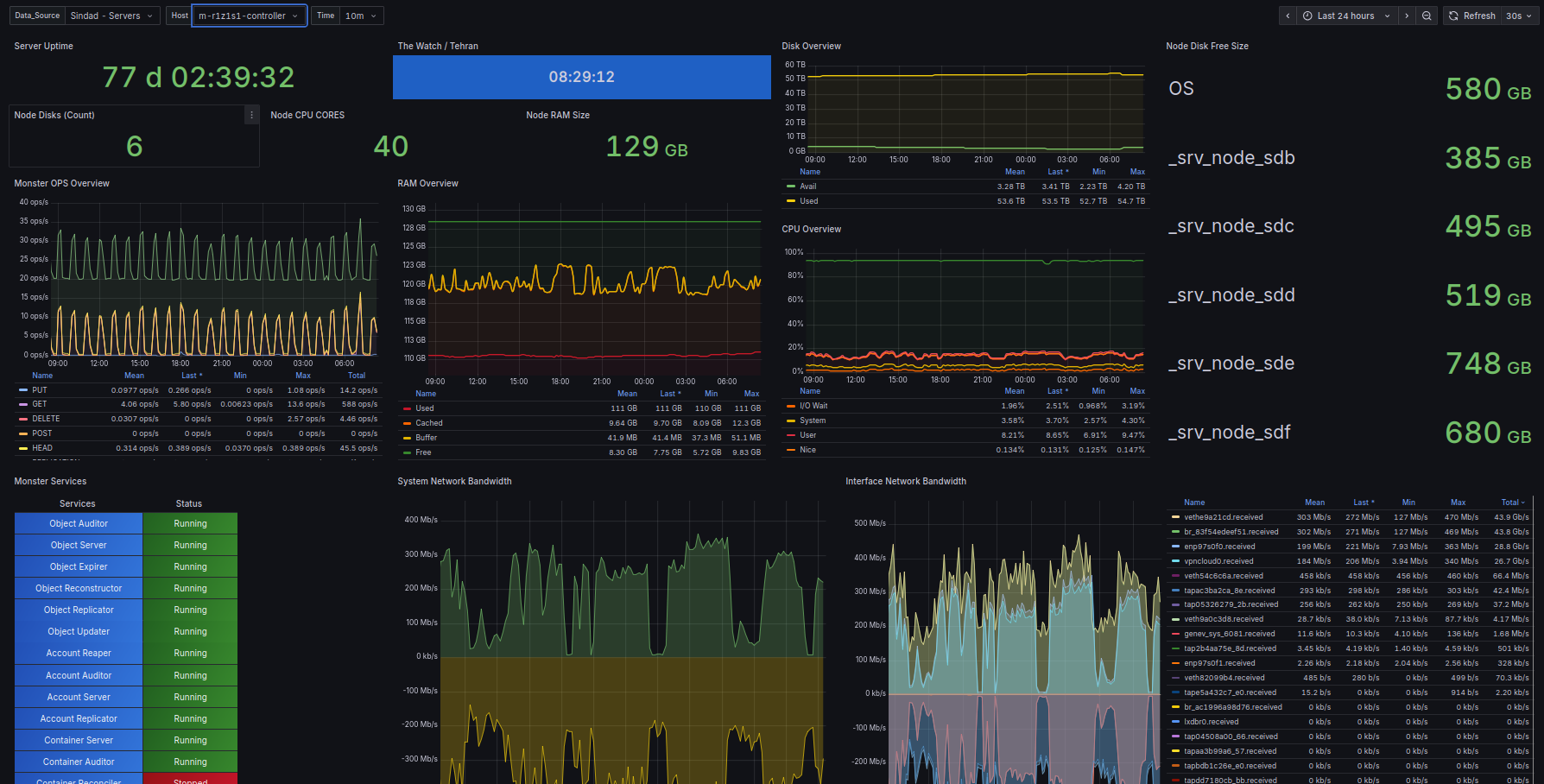Screen dimensions: 1544x784
Task: Click the System Network Bandwidth panel title
Action: click(454, 481)
